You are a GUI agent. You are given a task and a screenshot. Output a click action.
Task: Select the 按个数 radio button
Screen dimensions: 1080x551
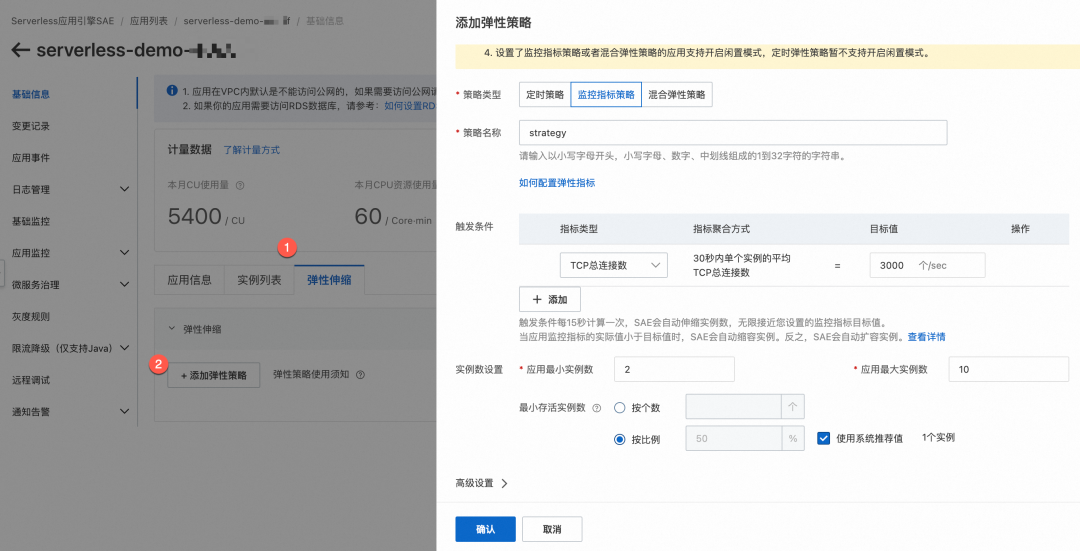tap(619, 408)
